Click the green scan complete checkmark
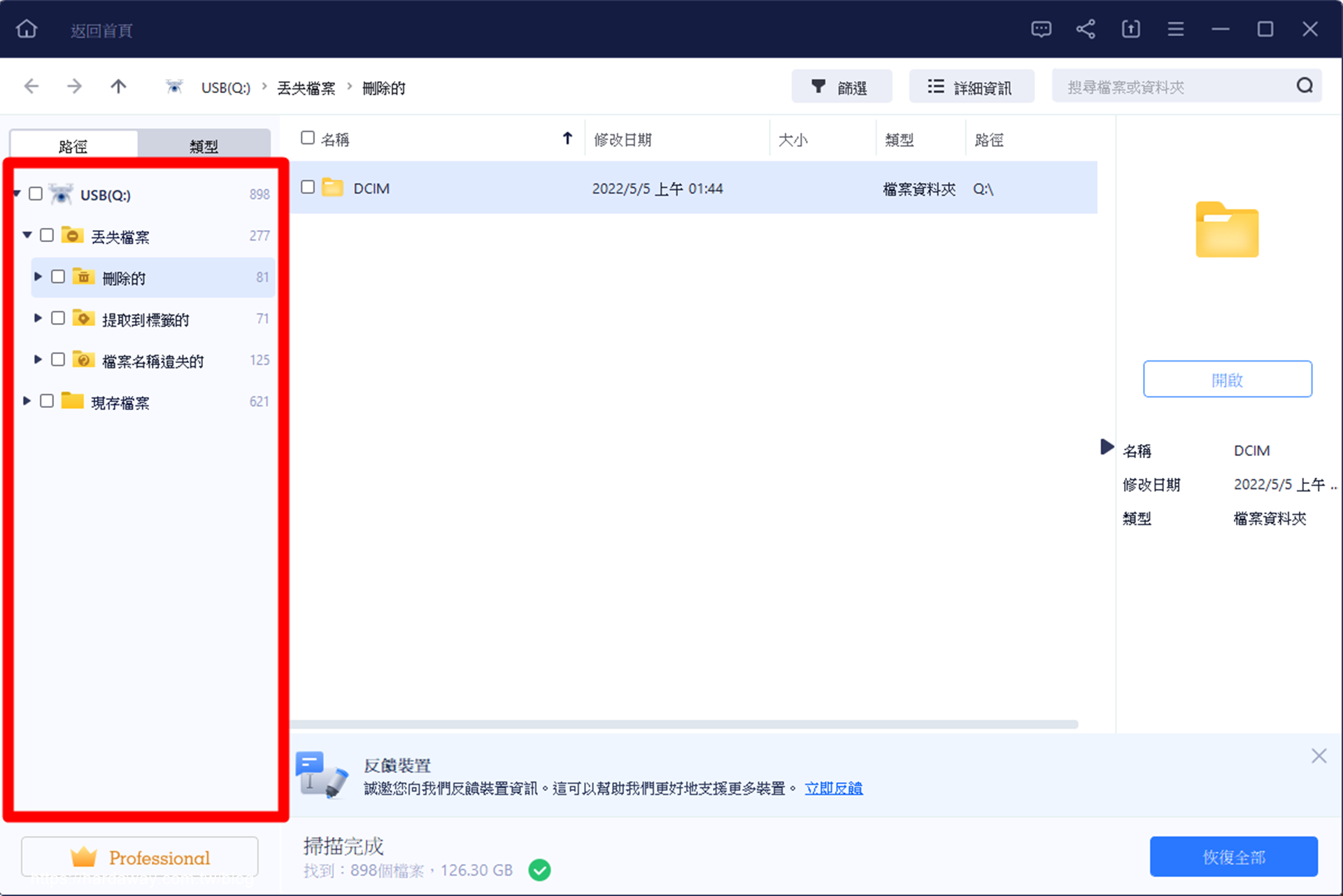 tap(539, 870)
